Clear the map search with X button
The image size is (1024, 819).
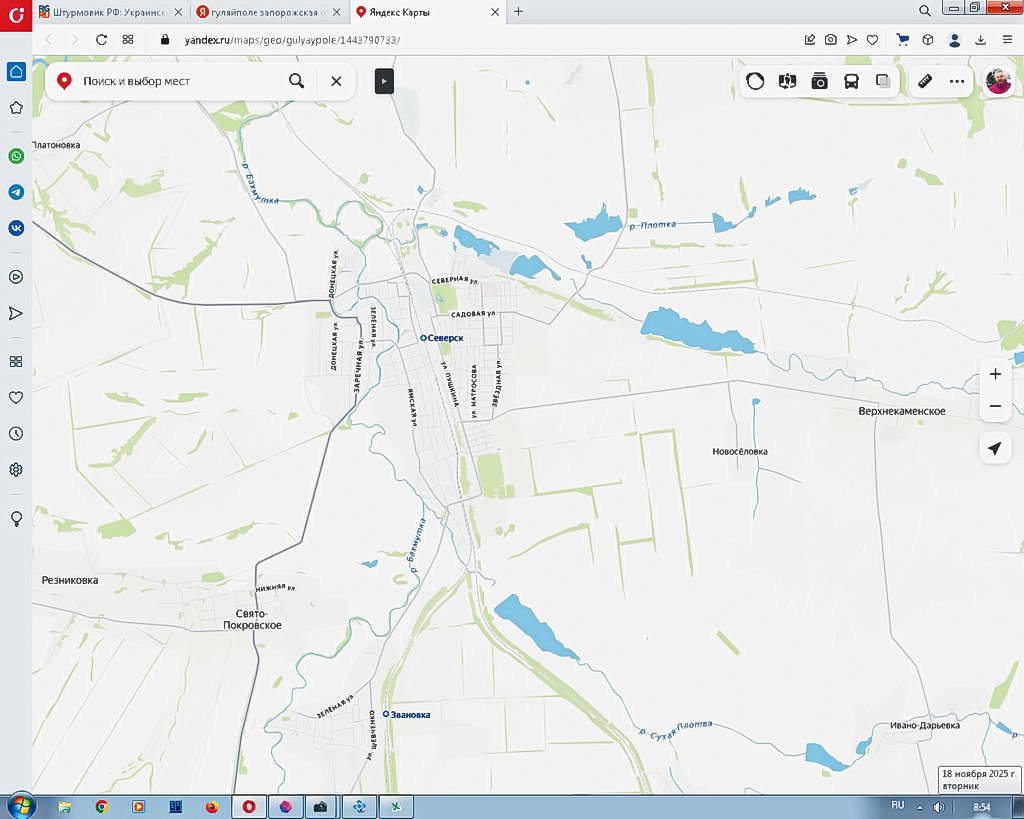point(336,81)
